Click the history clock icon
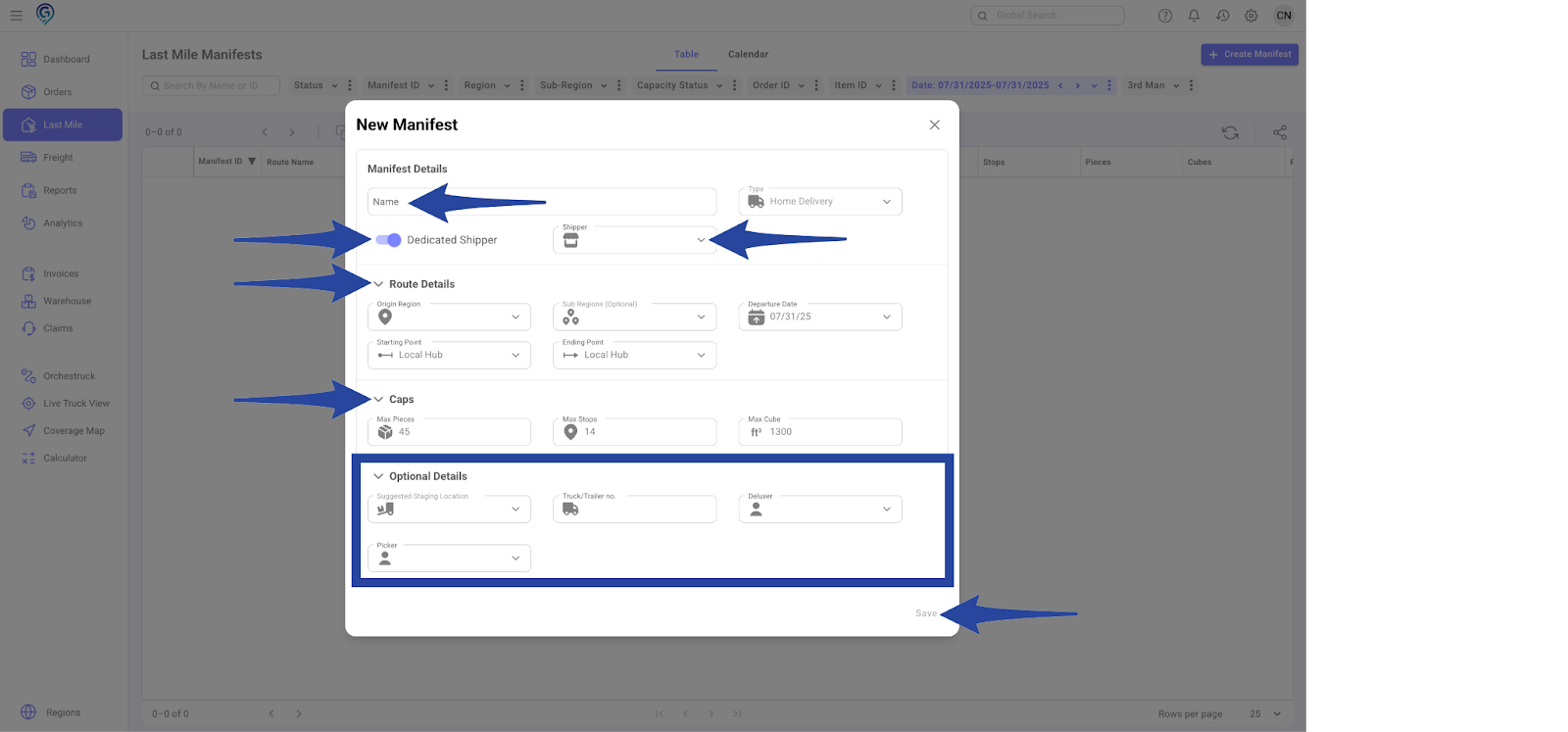The height and width of the screenshot is (732, 1568). click(x=1223, y=16)
